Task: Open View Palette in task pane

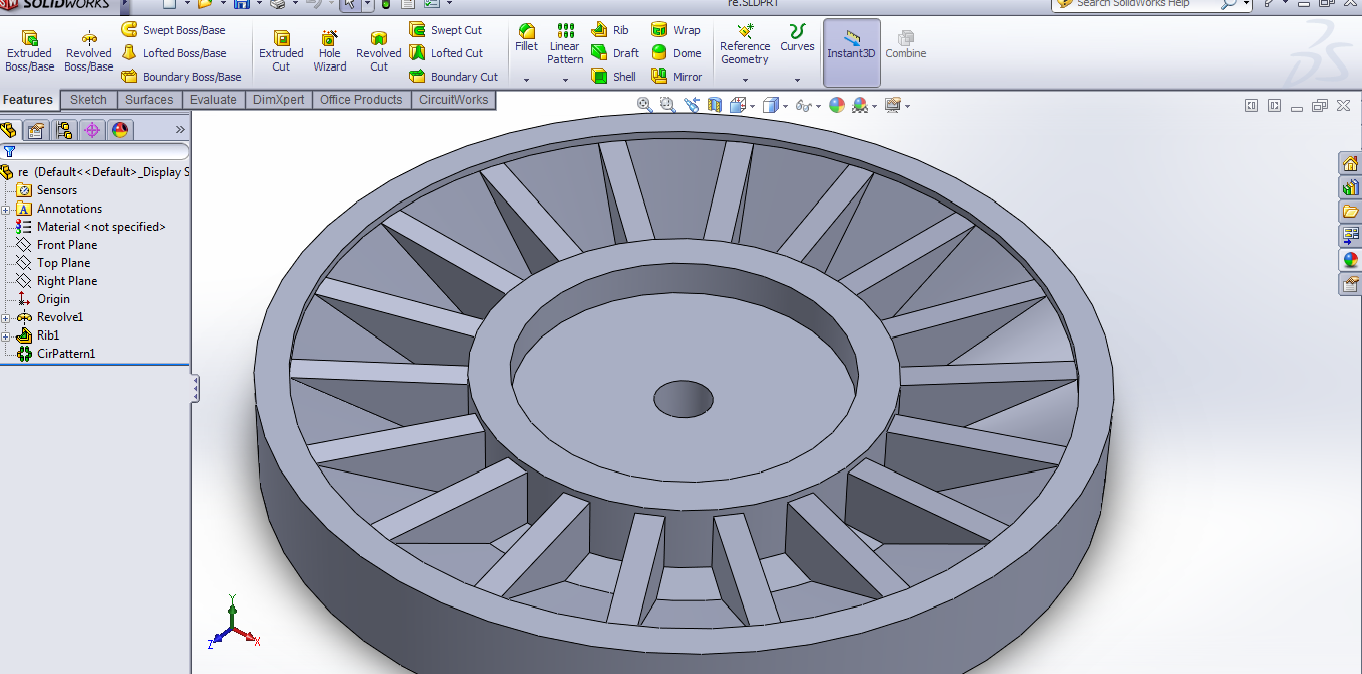Action: 1351,236
